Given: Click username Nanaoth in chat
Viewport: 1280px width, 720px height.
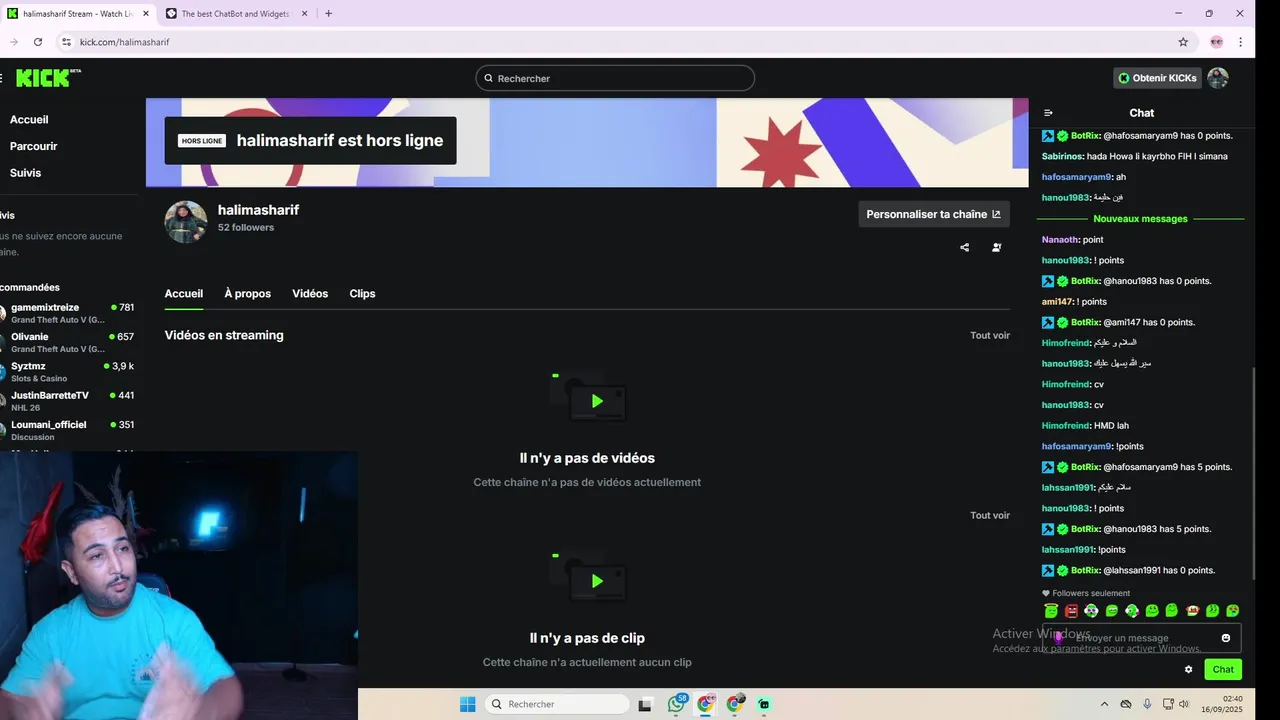Looking at the screenshot, I should [1060, 240].
